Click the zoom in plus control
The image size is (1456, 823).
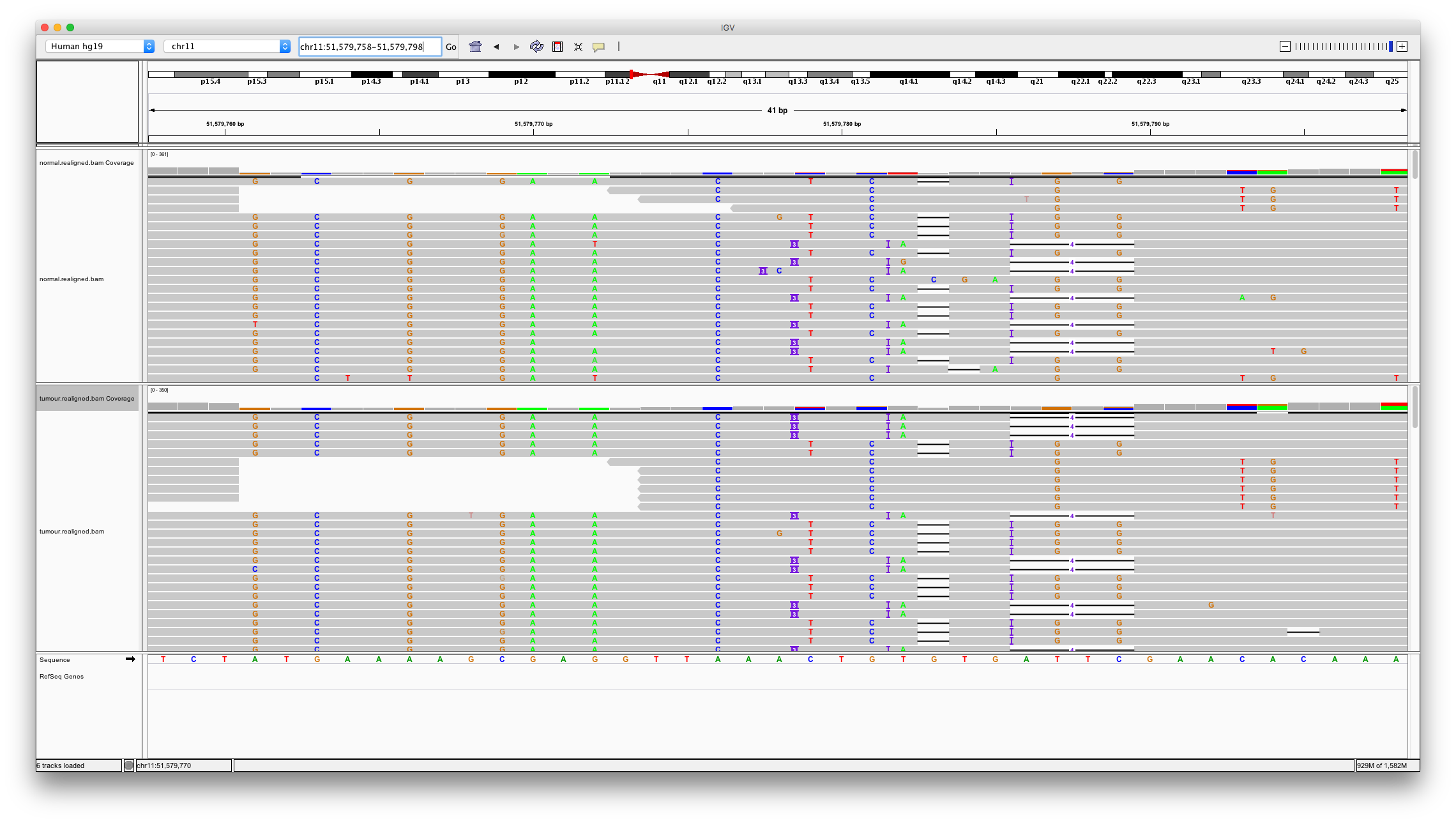pos(1402,46)
